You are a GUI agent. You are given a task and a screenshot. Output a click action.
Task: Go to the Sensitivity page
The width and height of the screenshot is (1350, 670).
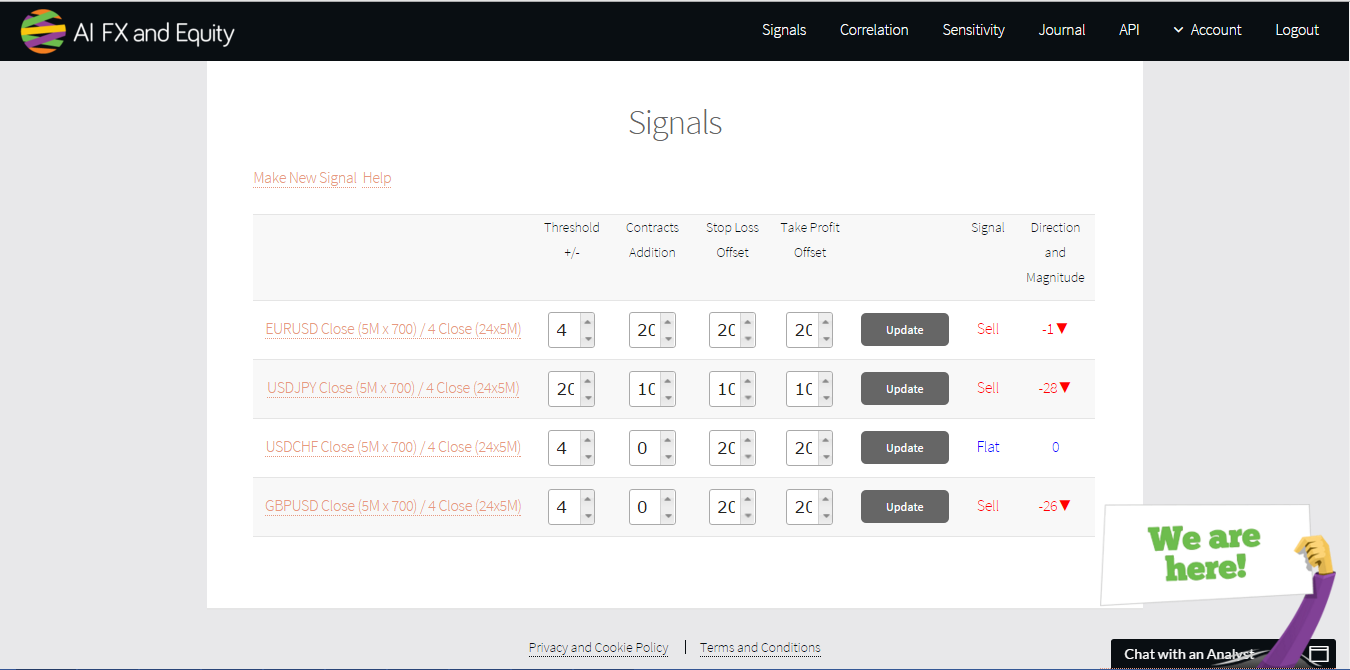[973, 30]
